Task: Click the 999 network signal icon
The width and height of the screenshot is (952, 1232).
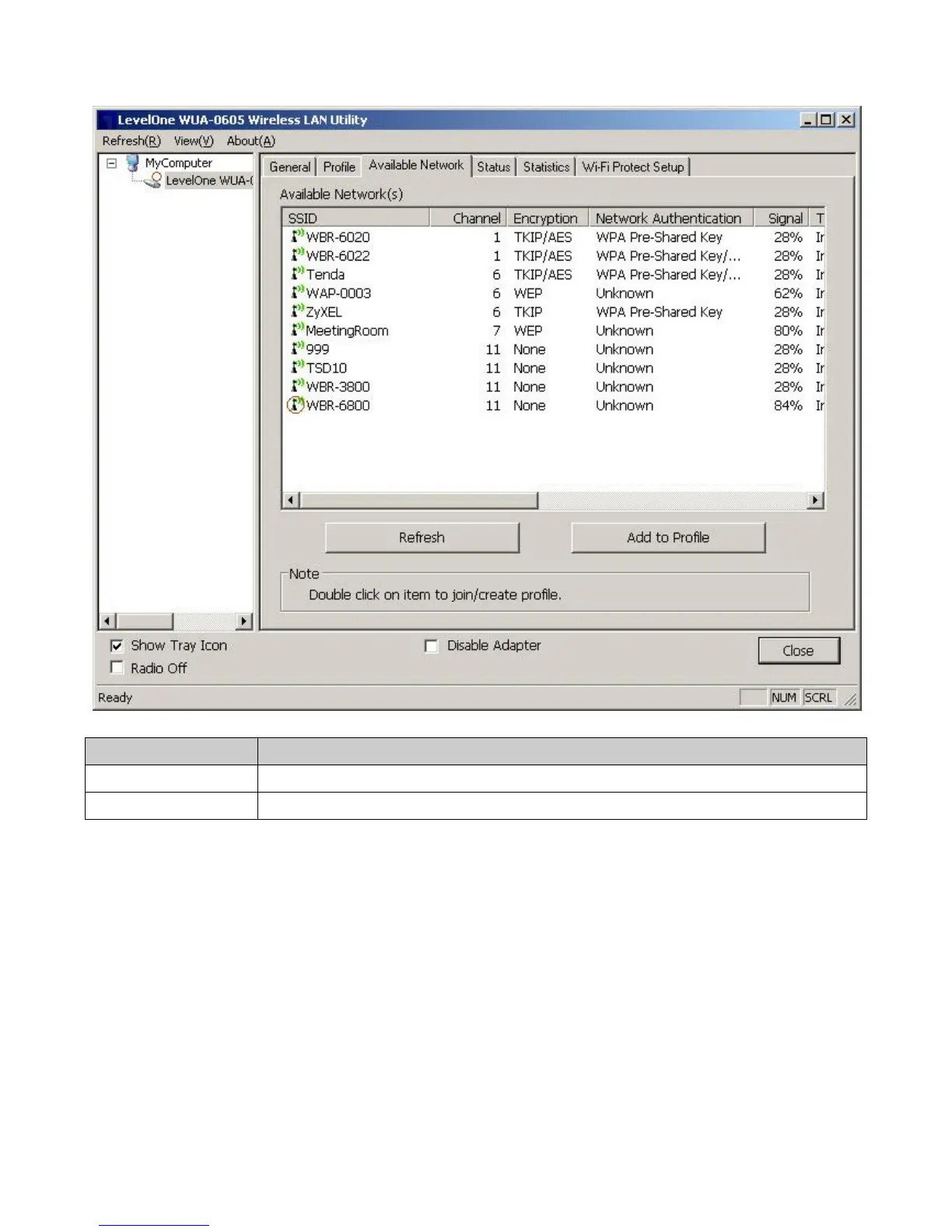Action: (297, 348)
